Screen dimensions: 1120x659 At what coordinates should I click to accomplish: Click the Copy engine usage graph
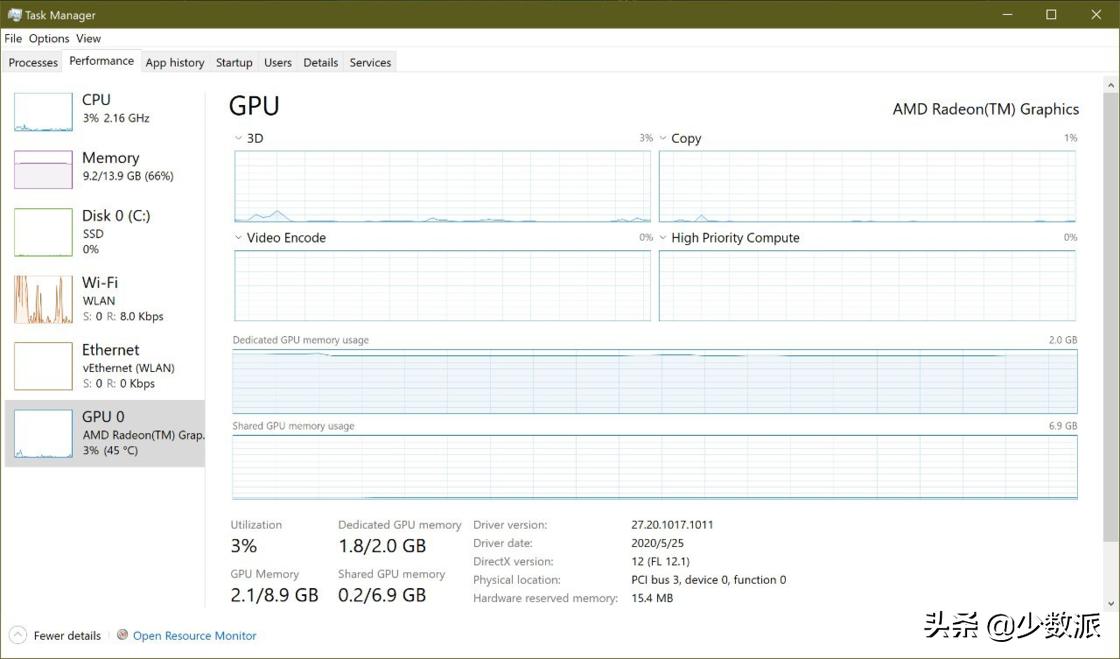point(867,186)
